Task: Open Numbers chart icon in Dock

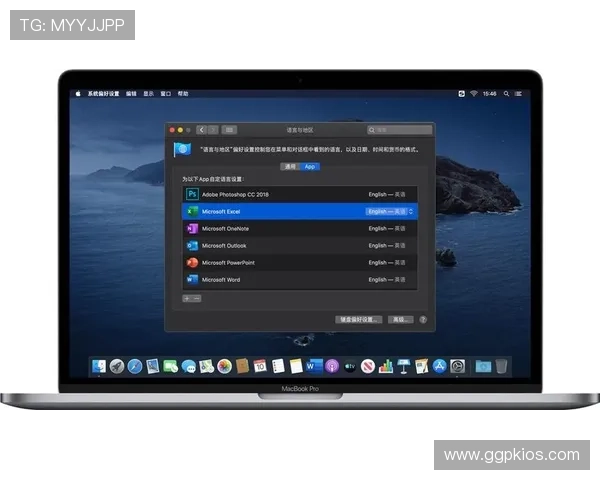Action: click(386, 366)
